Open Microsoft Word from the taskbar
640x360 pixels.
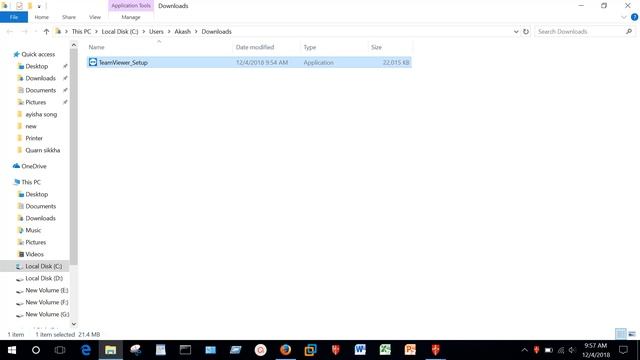[x=360, y=350]
